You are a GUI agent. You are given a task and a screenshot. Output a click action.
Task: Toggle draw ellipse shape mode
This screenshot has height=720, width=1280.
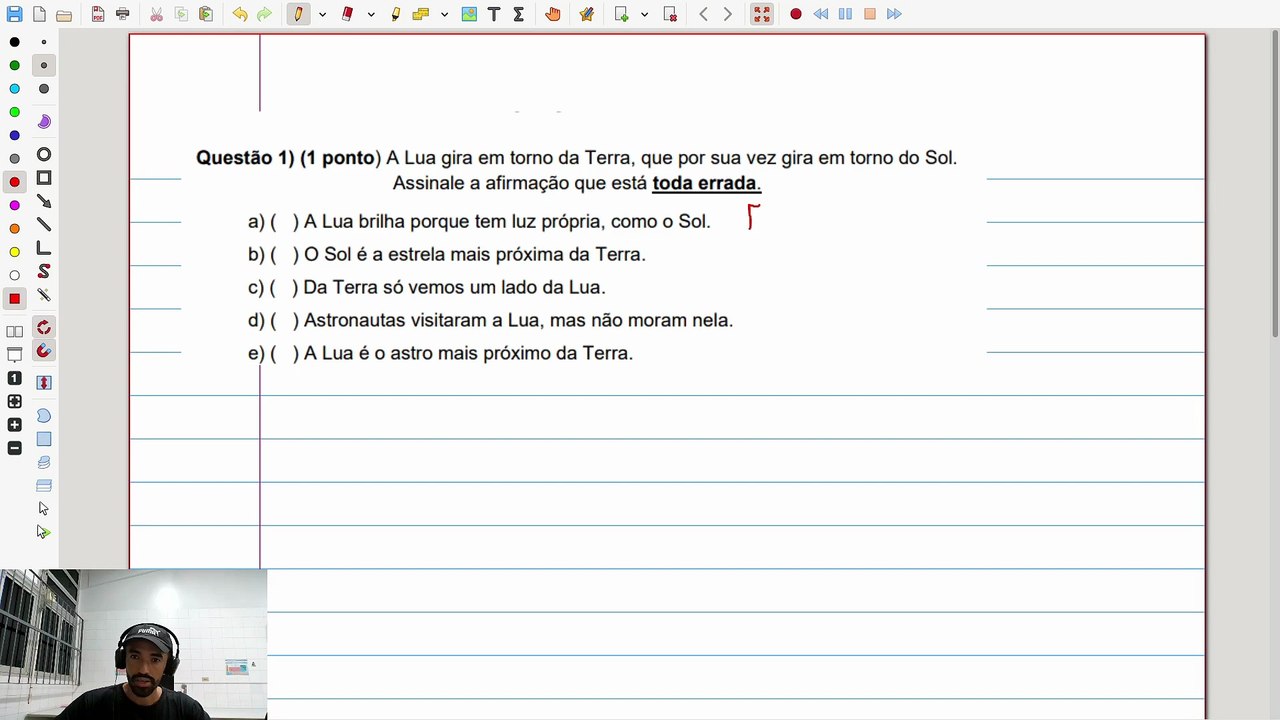pos(44,155)
